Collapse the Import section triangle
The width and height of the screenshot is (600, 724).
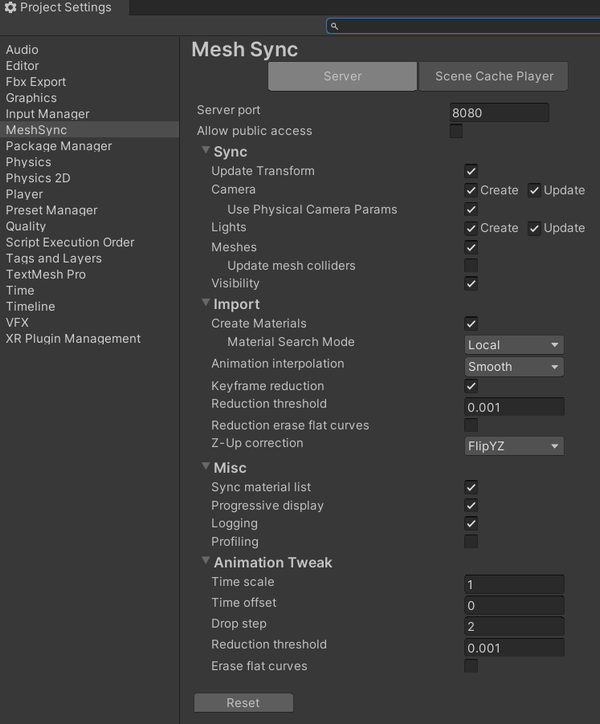206,305
